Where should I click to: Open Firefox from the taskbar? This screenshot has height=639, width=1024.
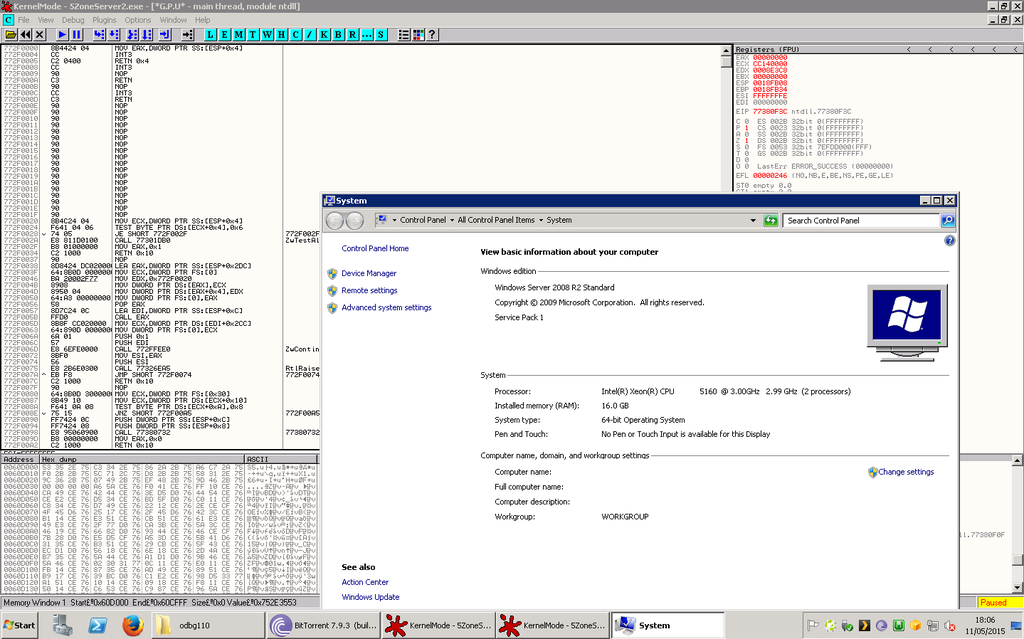(131, 625)
